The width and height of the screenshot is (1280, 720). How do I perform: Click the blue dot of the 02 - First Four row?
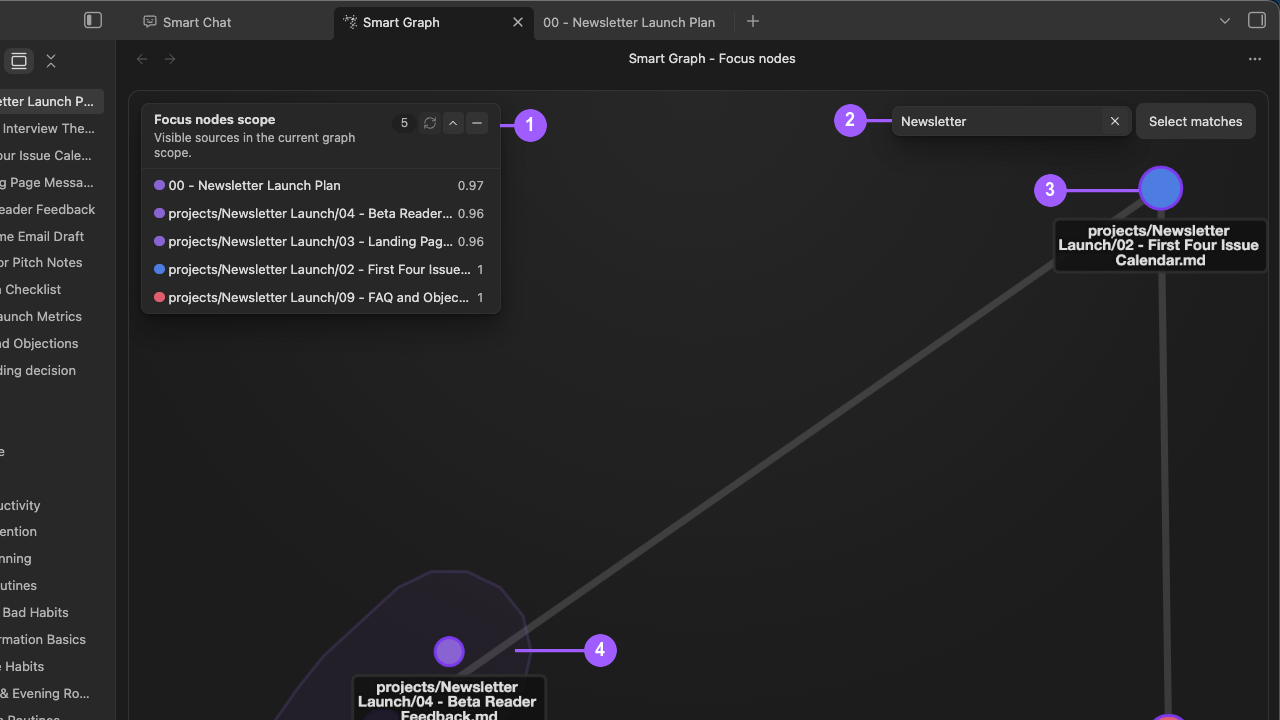(159, 269)
